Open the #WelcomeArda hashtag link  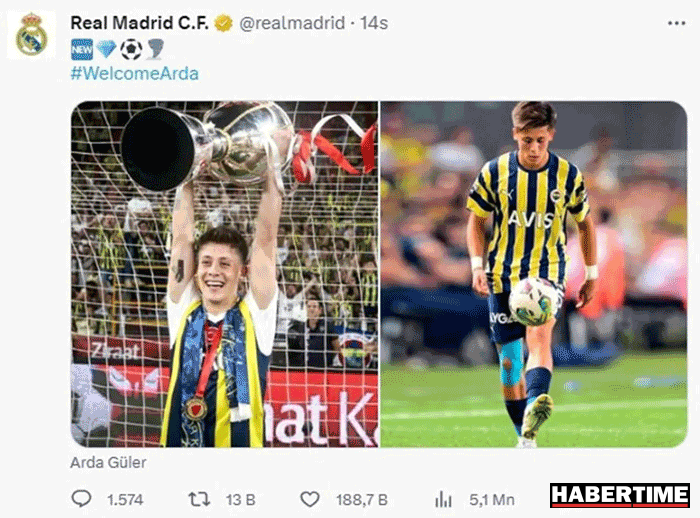click(x=134, y=73)
